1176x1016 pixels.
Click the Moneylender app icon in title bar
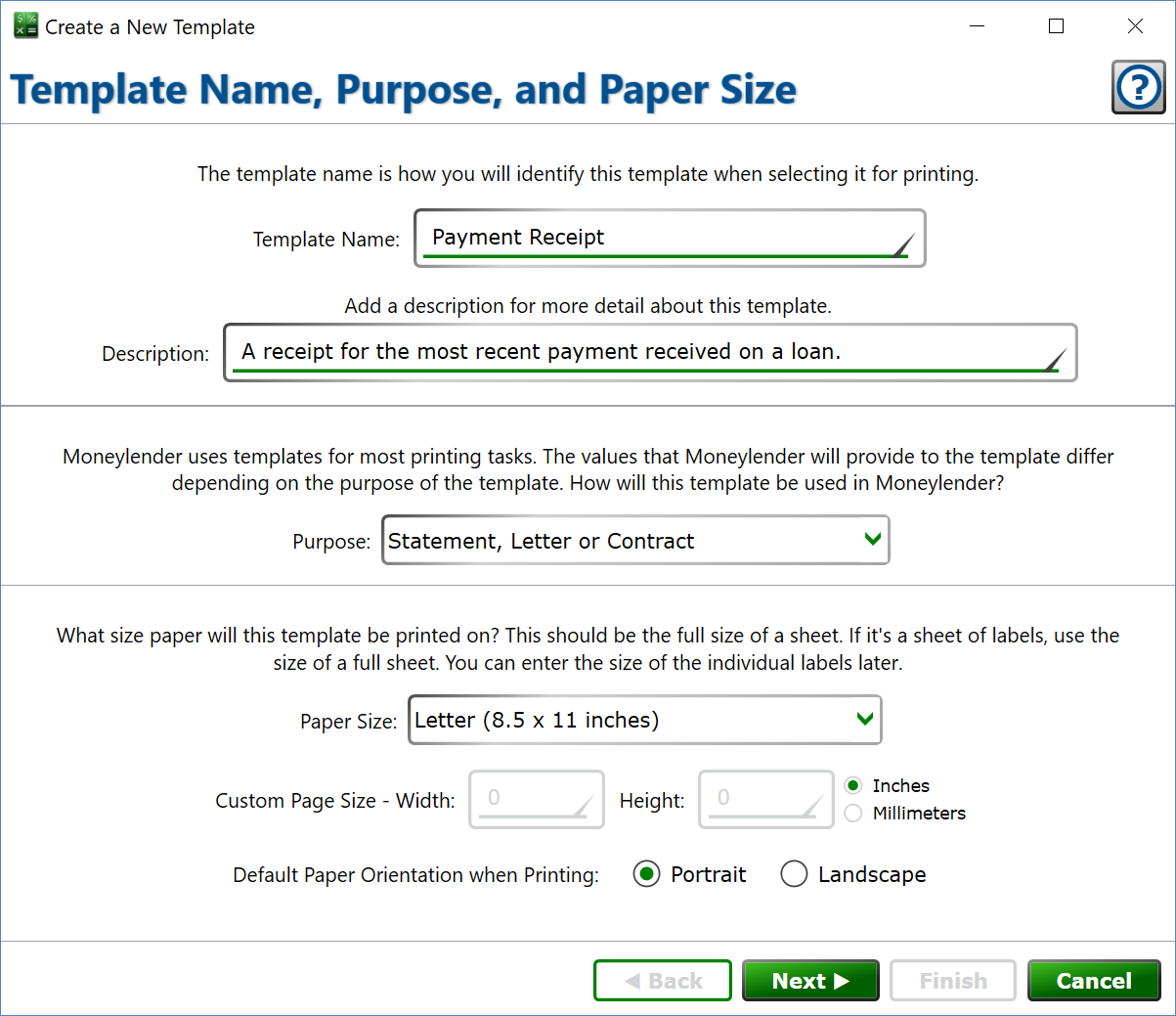point(25,26)
